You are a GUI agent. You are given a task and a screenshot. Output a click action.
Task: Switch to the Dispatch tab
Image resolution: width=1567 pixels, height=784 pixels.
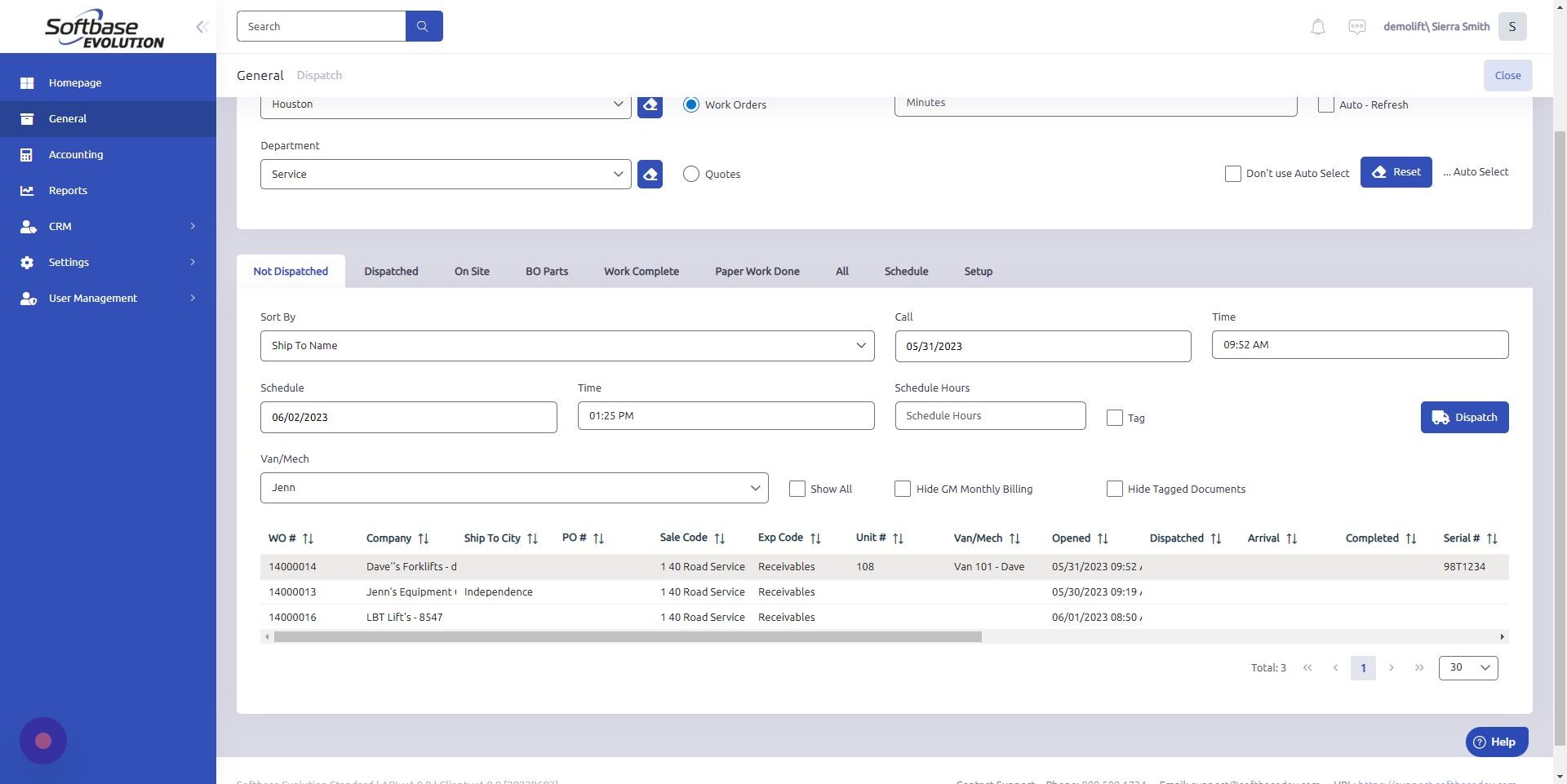pyautogui.click(x=319, y=75)
